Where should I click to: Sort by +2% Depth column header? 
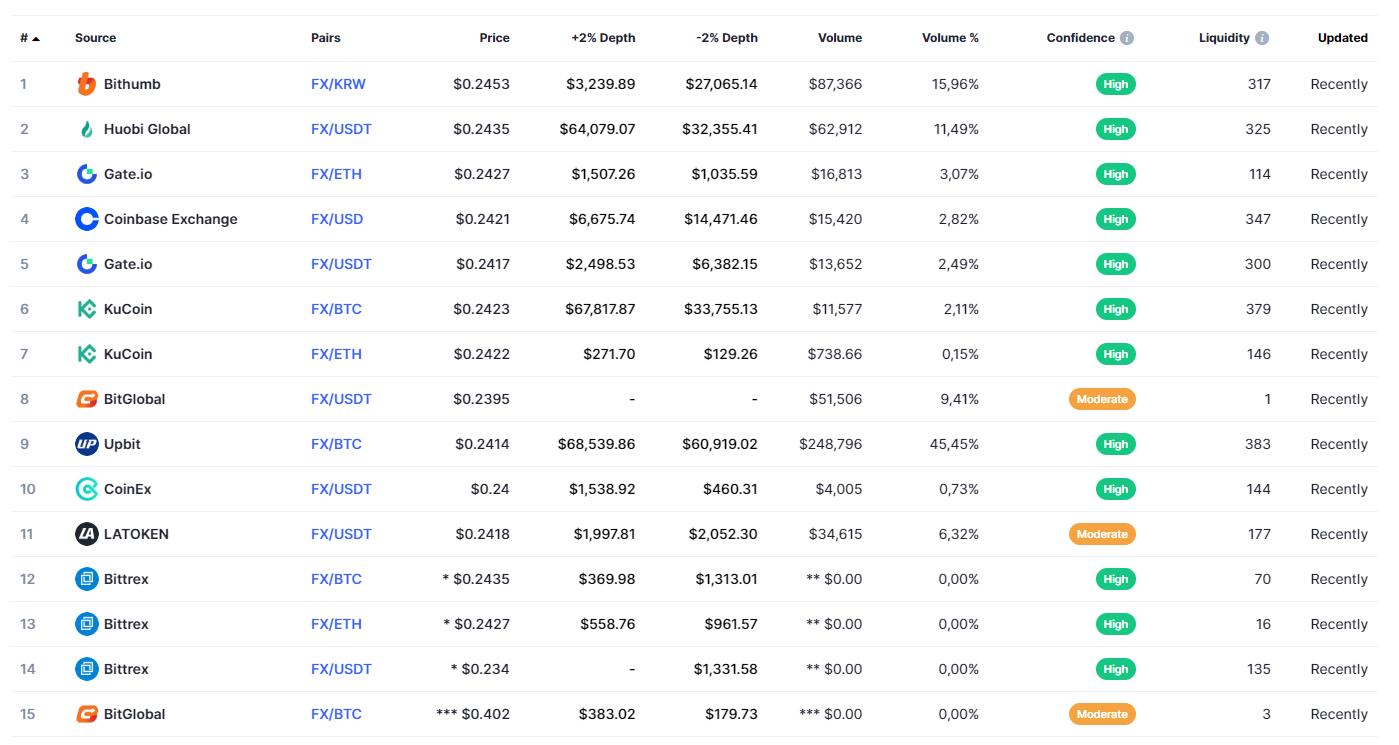[603, 38]
